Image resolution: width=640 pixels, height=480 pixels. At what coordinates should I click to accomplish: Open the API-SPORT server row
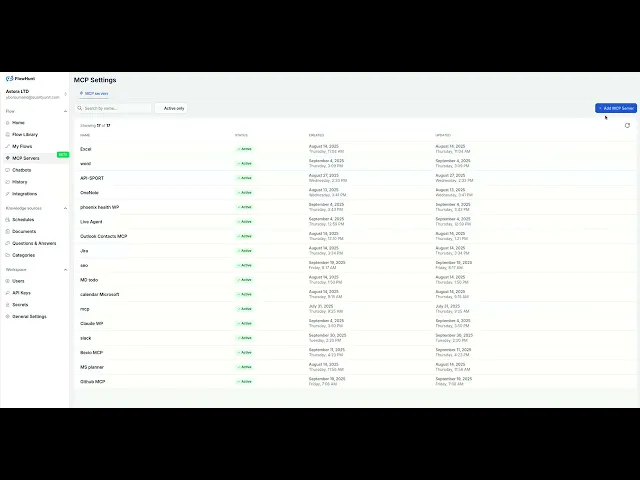[x=355, y=178]
